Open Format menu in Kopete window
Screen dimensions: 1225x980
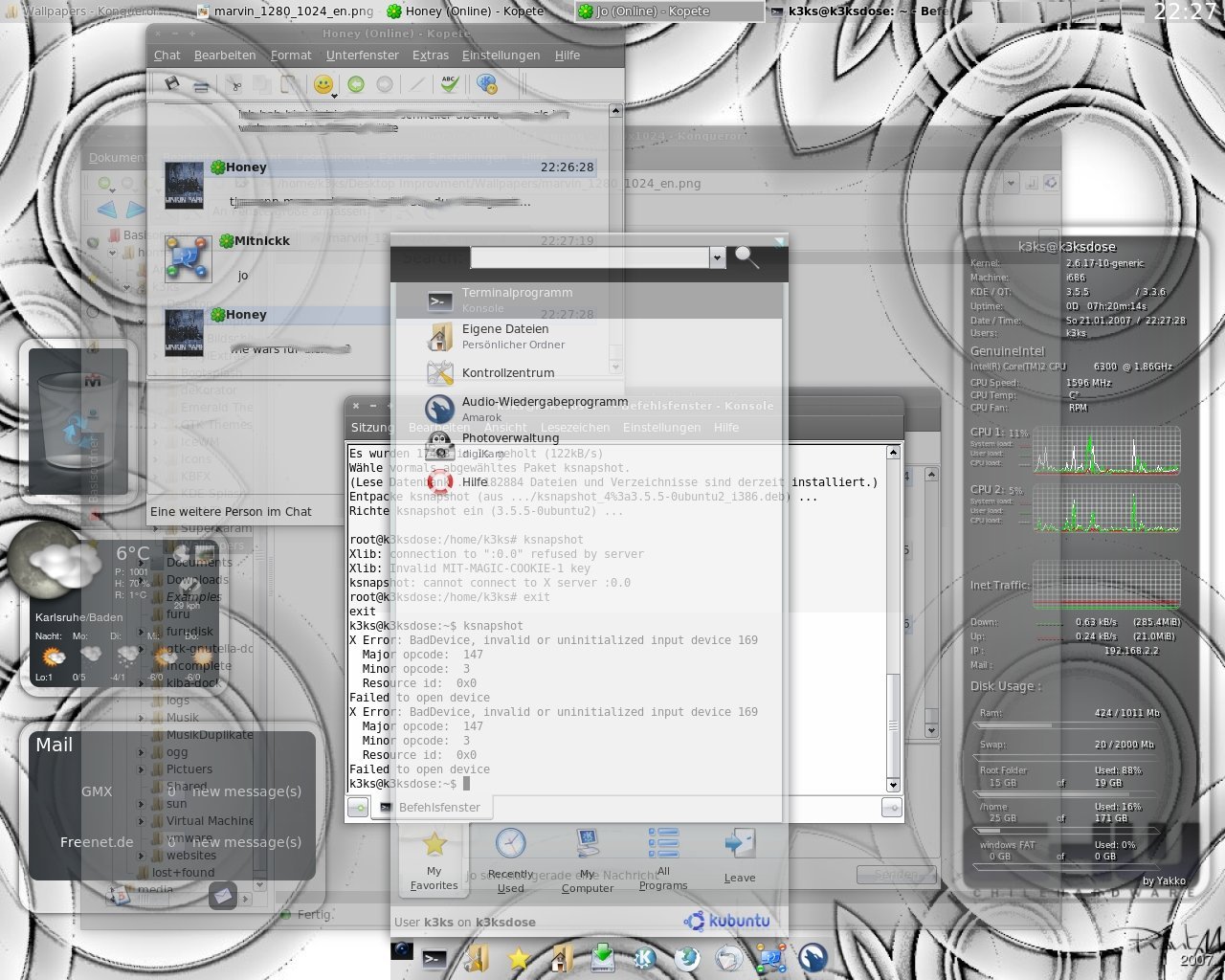pos(291,56)
